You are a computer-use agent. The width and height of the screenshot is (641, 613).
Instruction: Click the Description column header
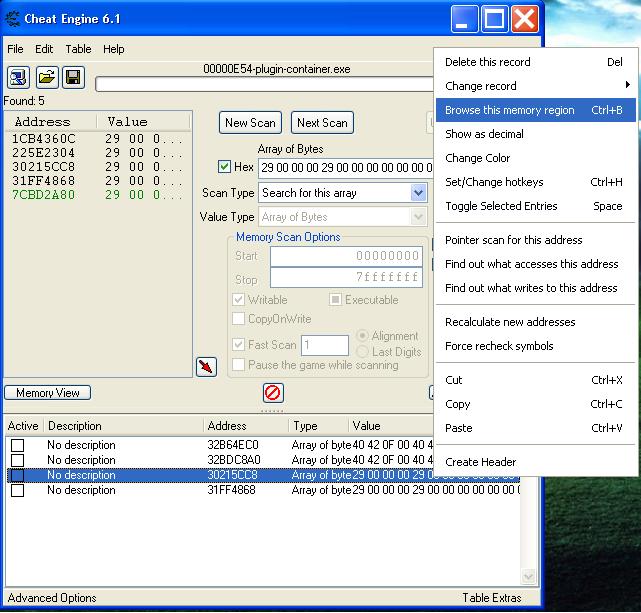(123, 426)
